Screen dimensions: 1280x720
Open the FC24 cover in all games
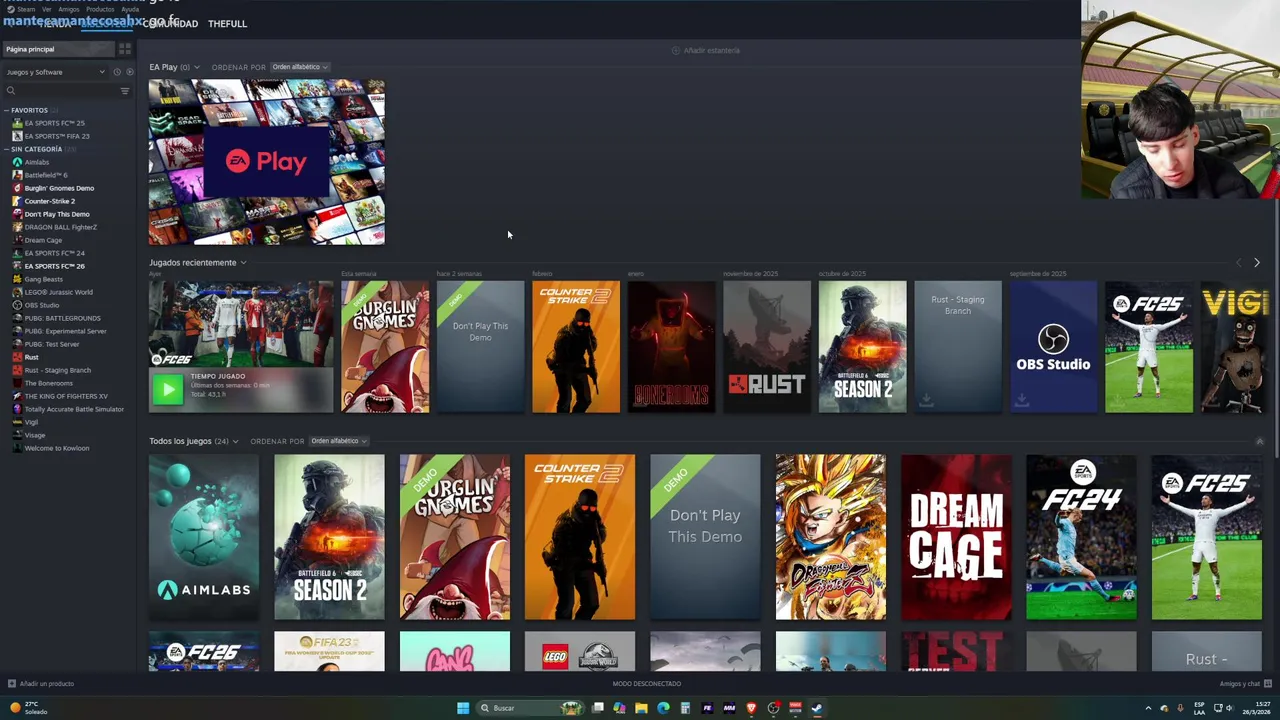pyautogui.click(x=1081, y=537)
